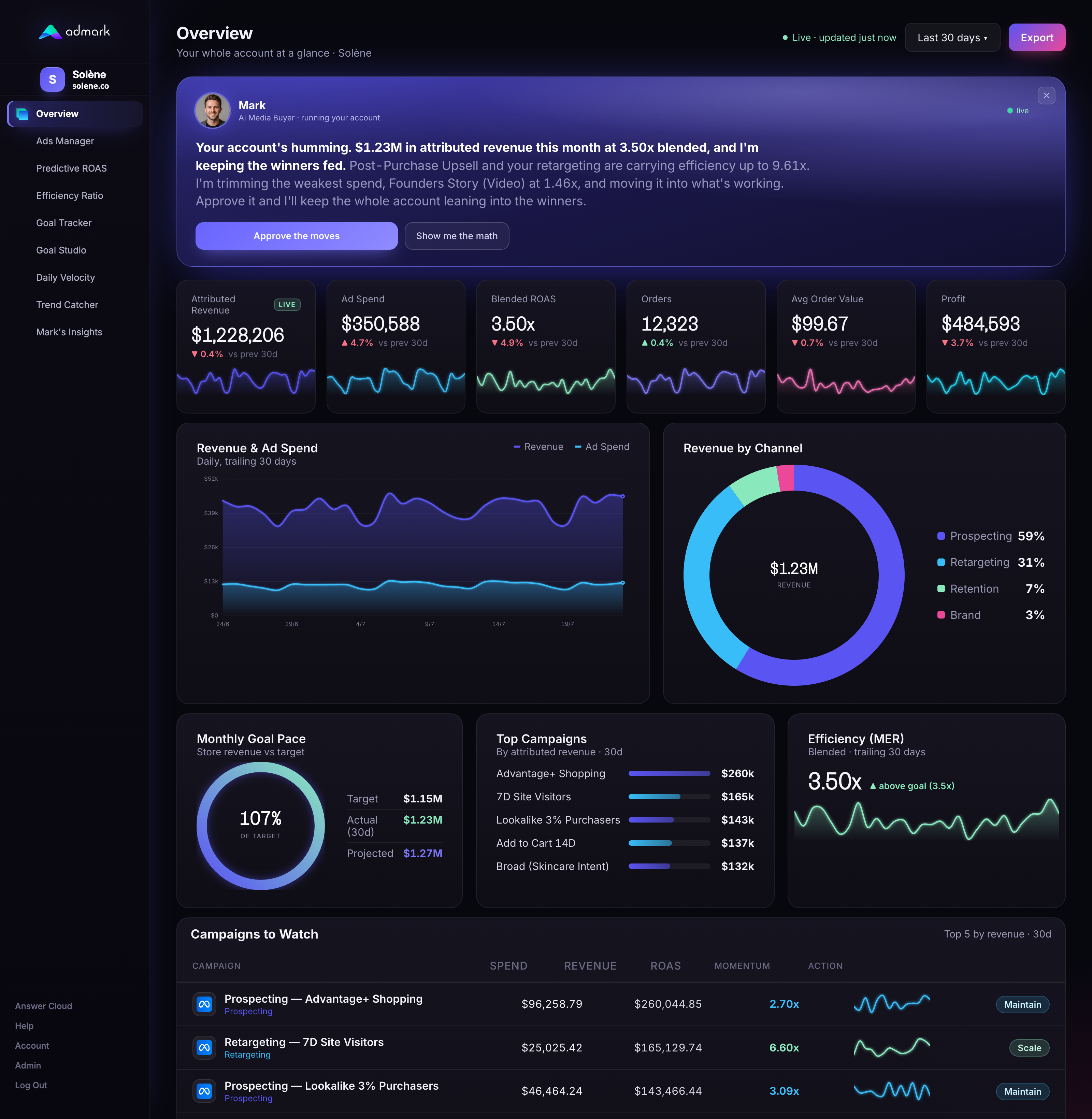The width and height of the screenshot is (1092, 1119).
Task: Click Advantage+ Shopping revenue bar
Action: click(669, 773)
